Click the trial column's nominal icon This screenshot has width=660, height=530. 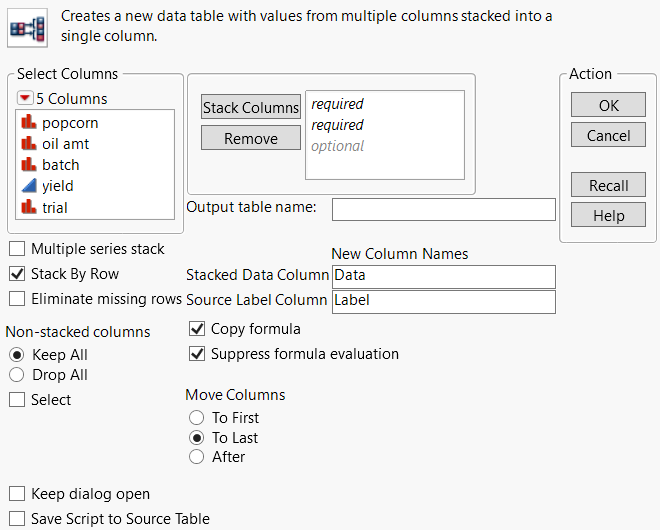(x=28, y=208)
